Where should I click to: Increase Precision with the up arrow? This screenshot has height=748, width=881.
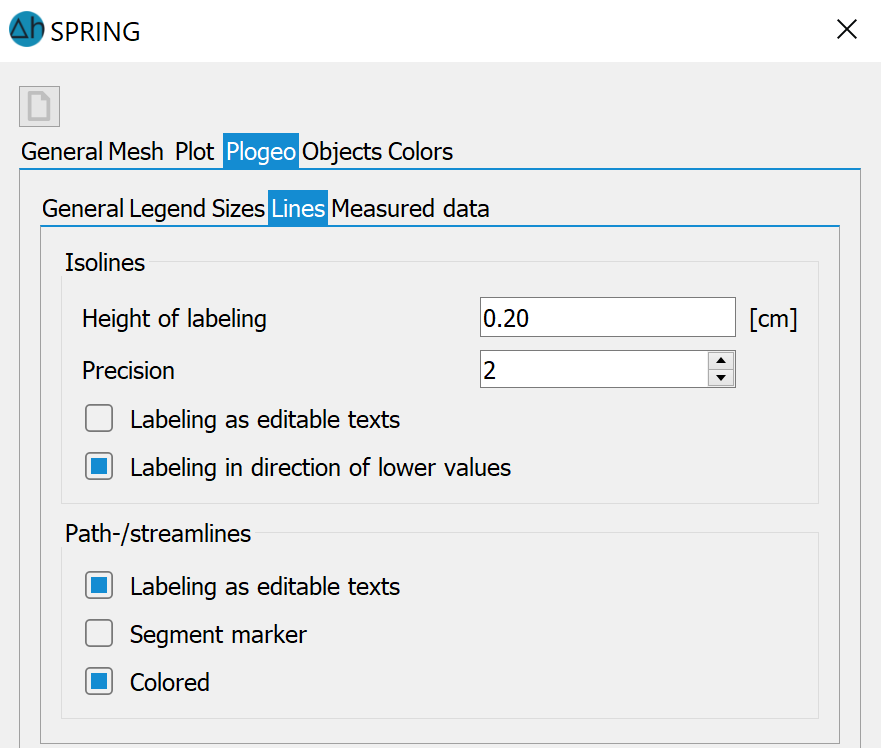point(721,360)
